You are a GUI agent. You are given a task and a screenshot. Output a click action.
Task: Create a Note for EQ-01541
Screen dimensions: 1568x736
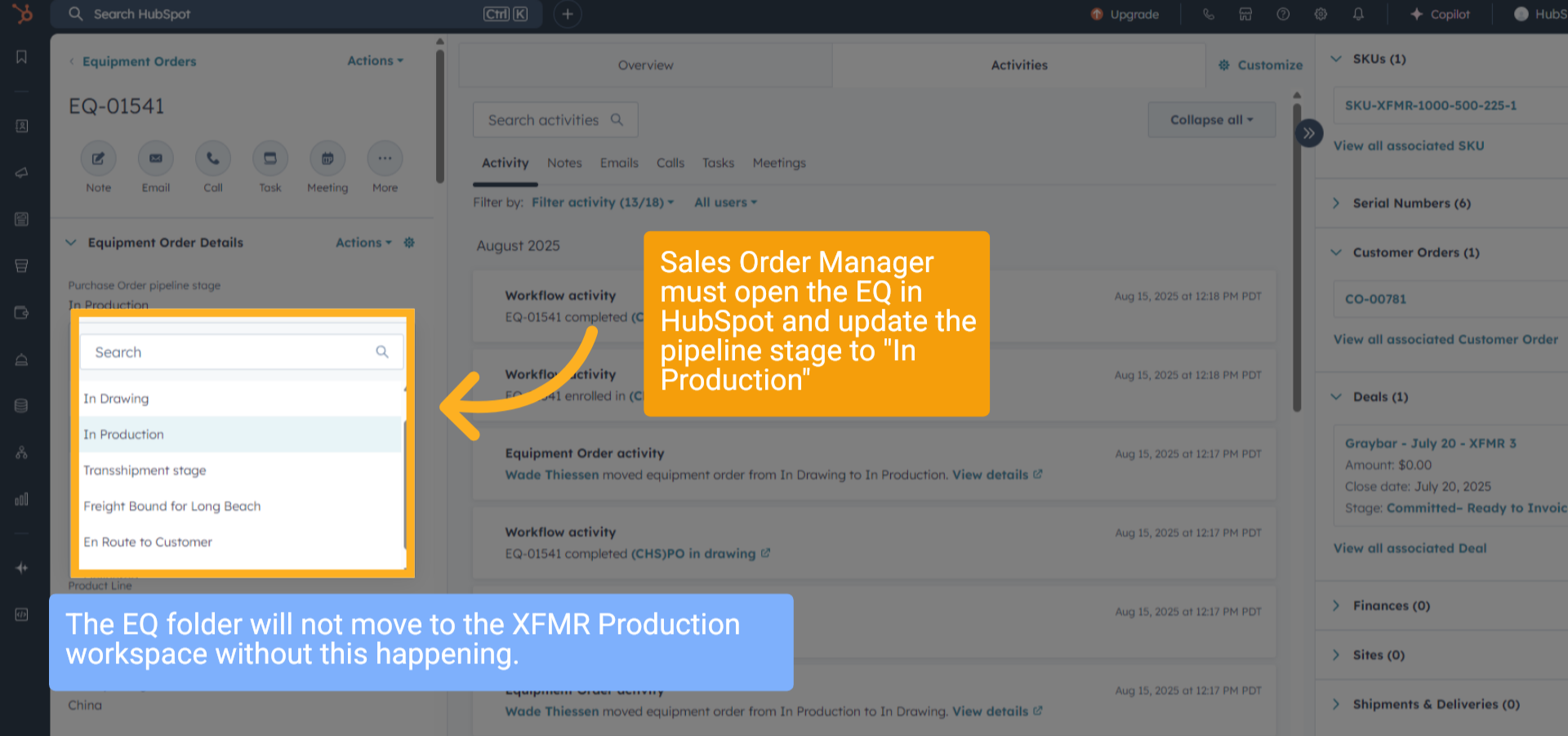(x=98, y=158)
